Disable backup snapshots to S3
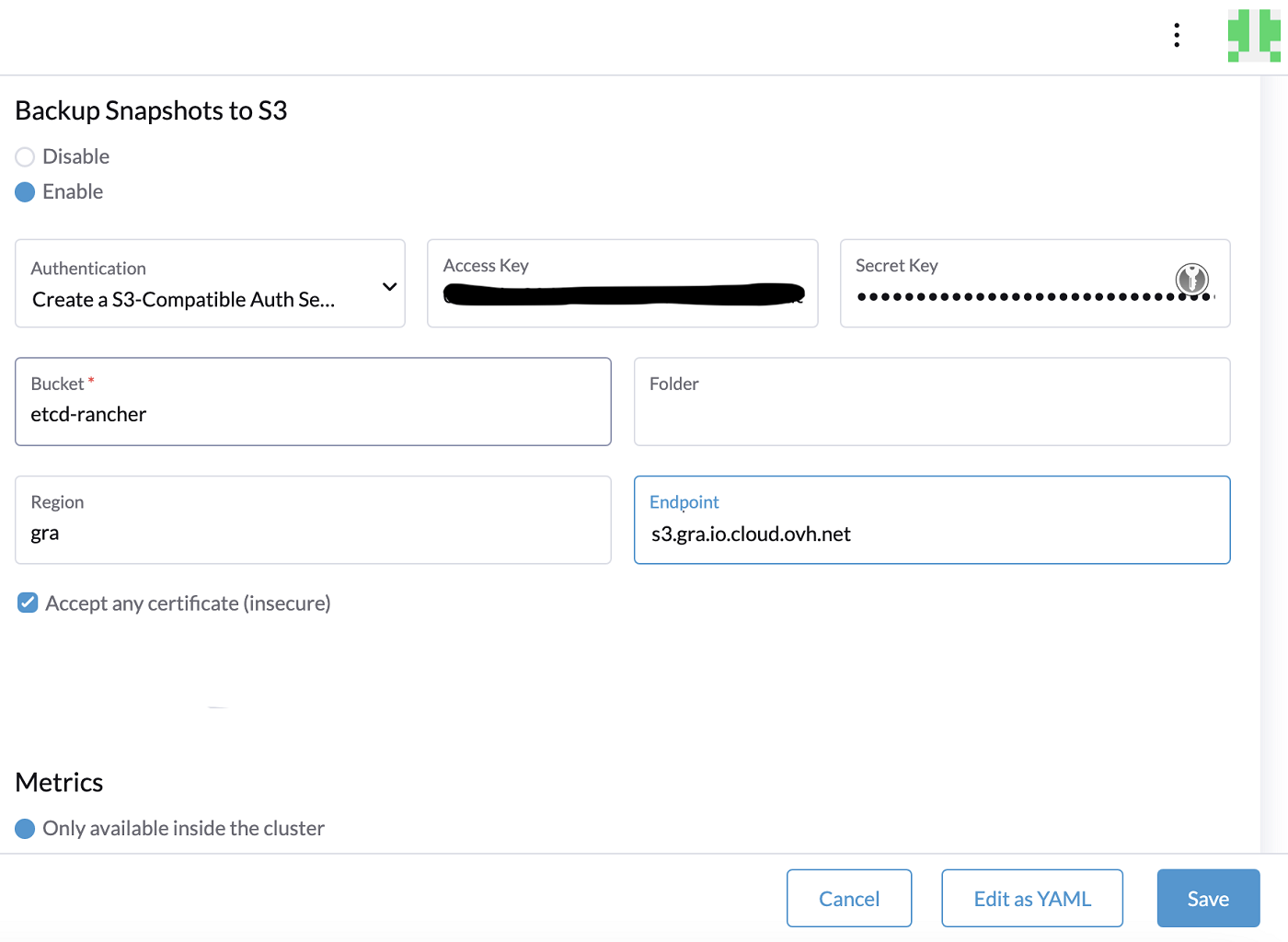 point(24,156)
